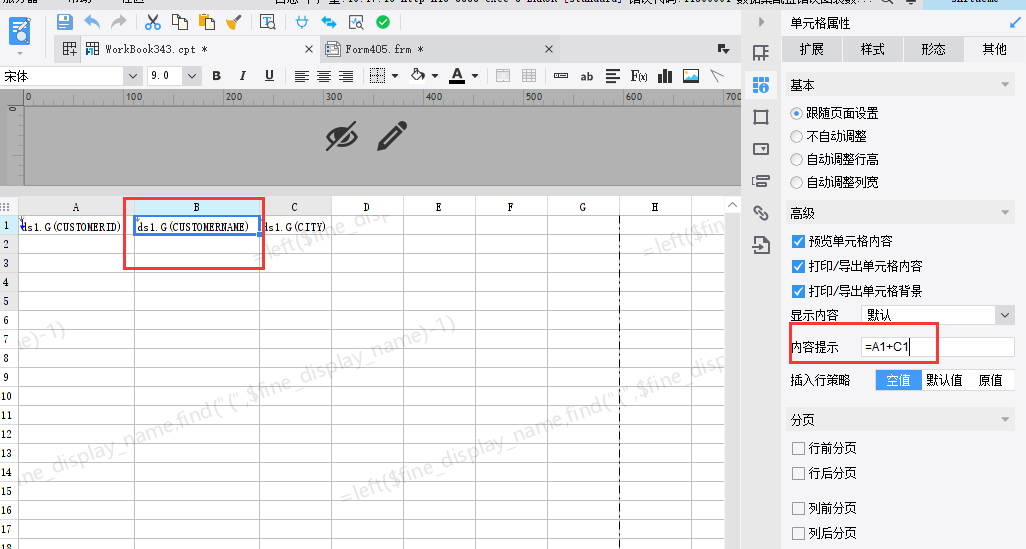This screenshot has width=1026, height=549.
Task: Choose 空值 insert row strategy
Action: tap(898, 380)
